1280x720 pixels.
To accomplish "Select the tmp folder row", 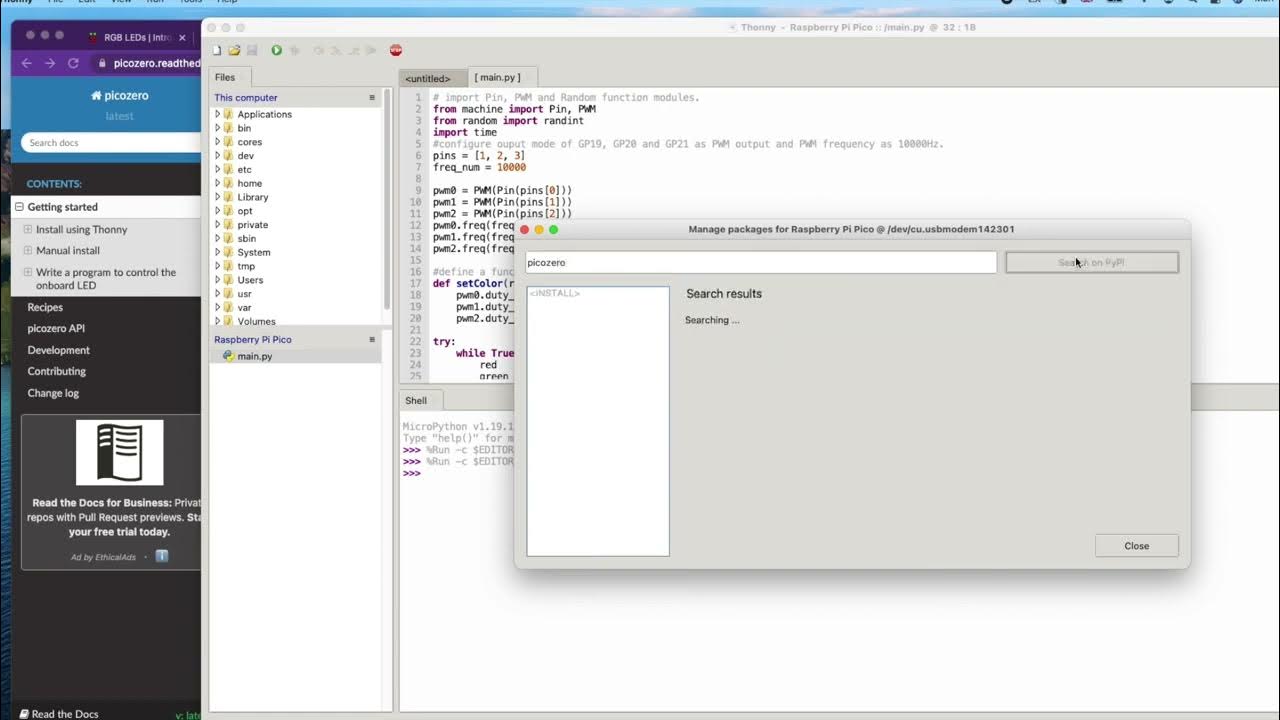I will [296, 266].
